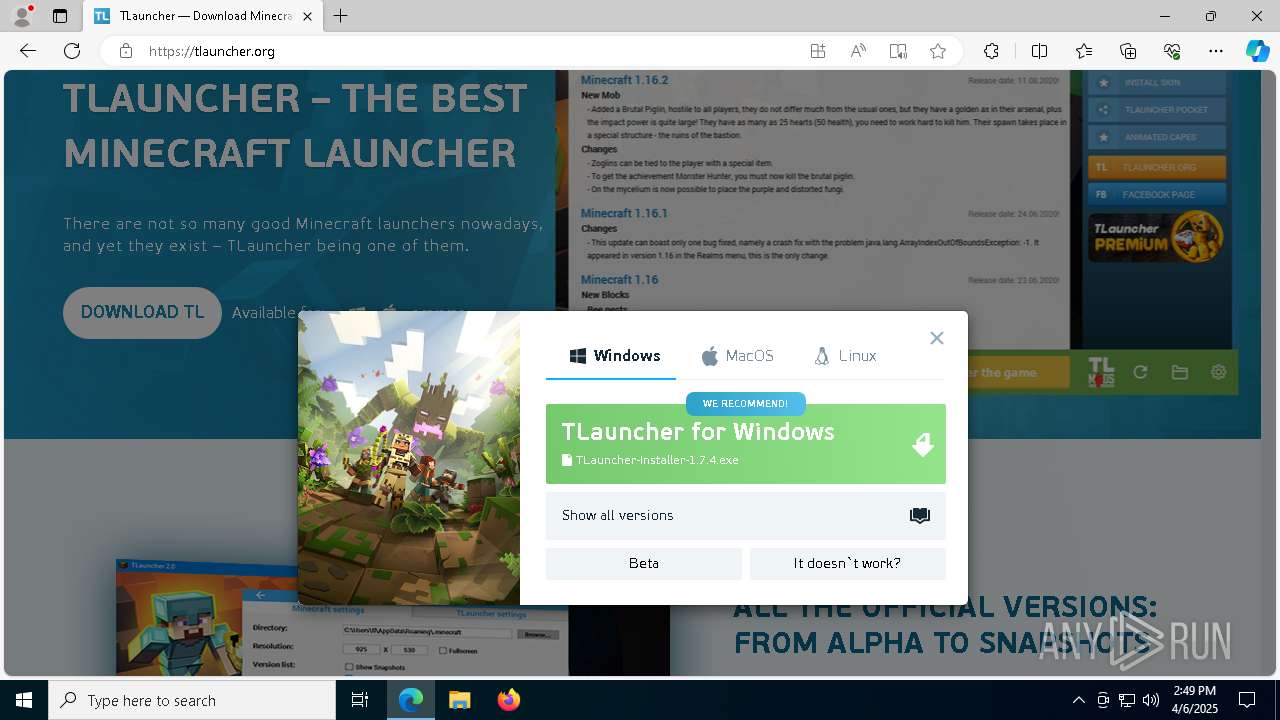This screenshot has width=1280, height=720.
Task: Close the download popup dialog
Action: point(937,338)
